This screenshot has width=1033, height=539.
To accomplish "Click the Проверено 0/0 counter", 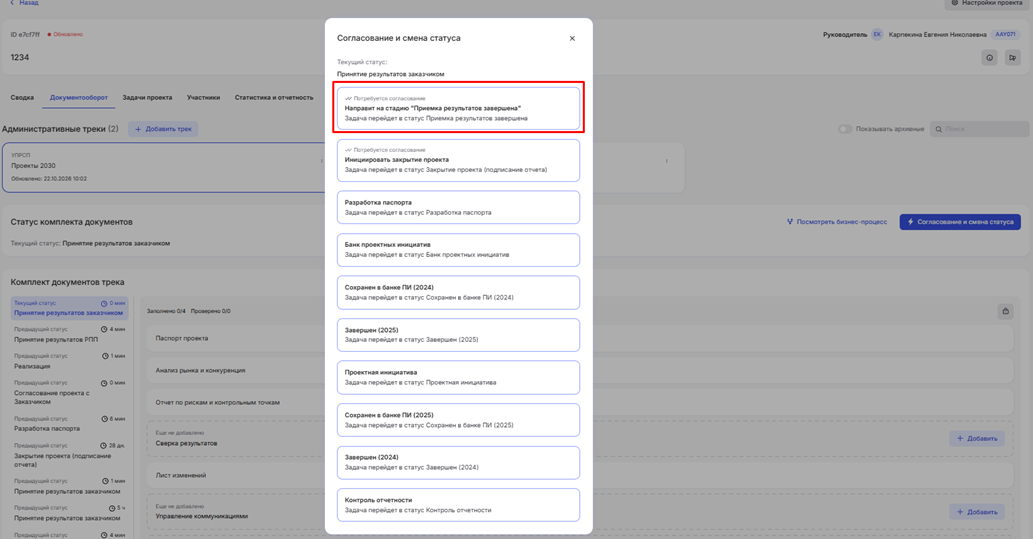I will (x=211, y=311).
